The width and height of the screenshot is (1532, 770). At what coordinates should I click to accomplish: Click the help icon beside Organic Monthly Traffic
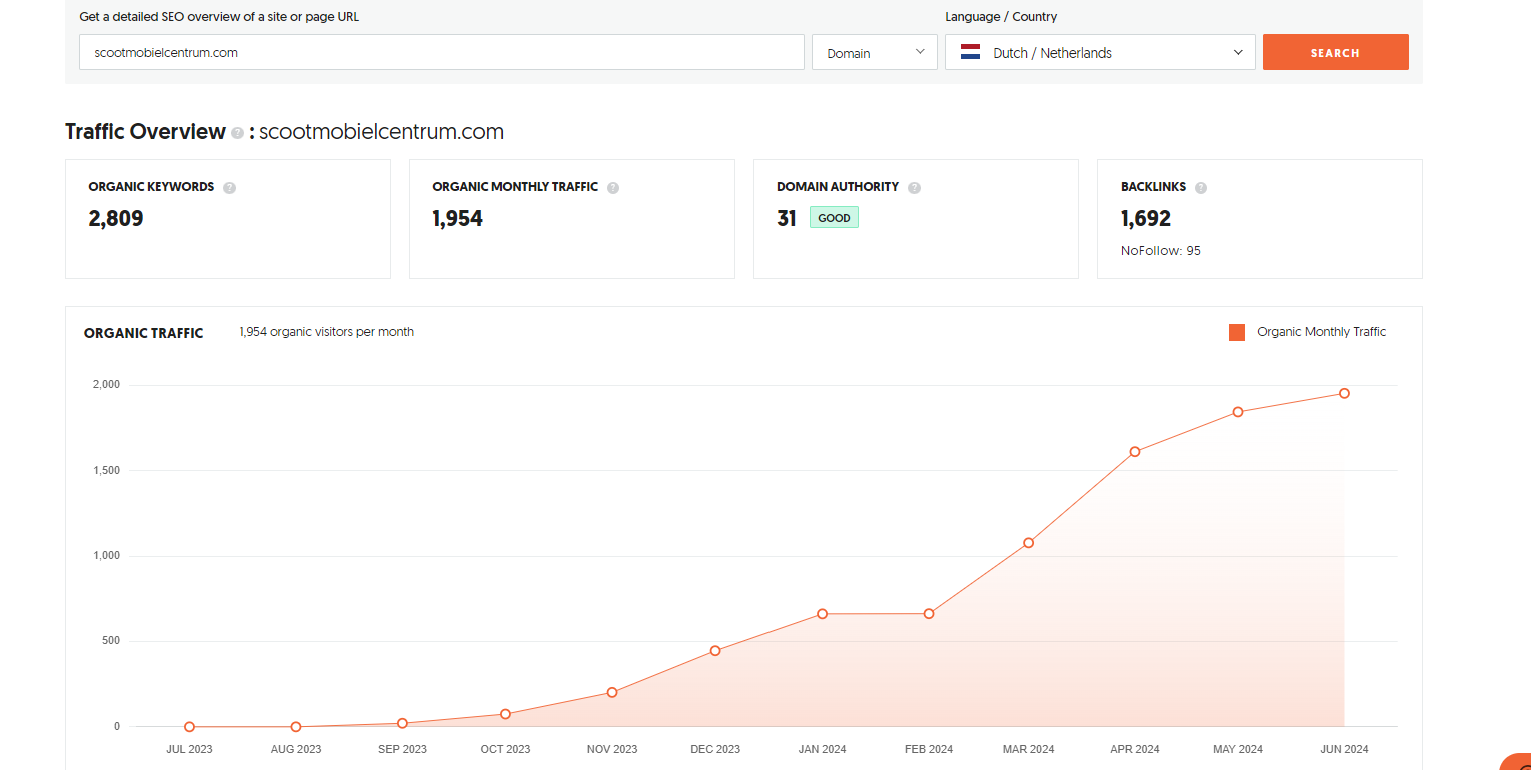pos(613,188)
